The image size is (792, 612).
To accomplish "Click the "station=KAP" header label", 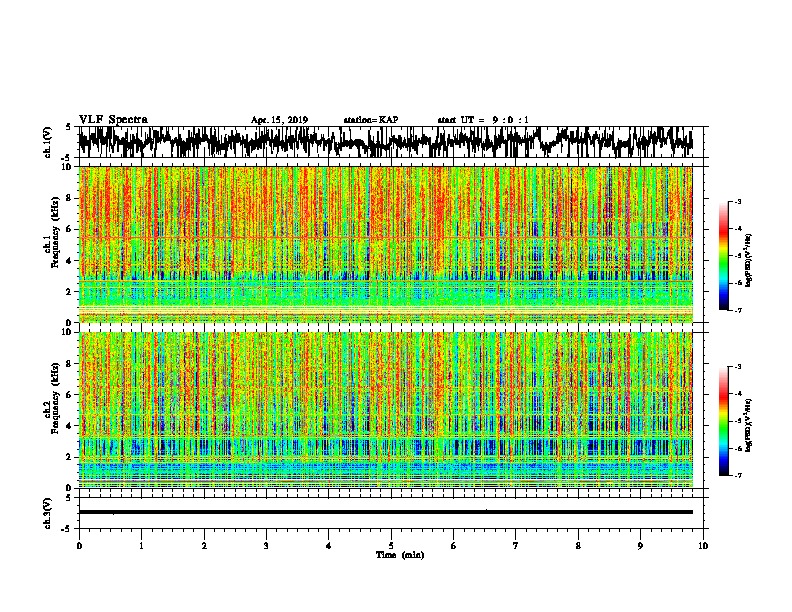I will [x=371, y=120].
